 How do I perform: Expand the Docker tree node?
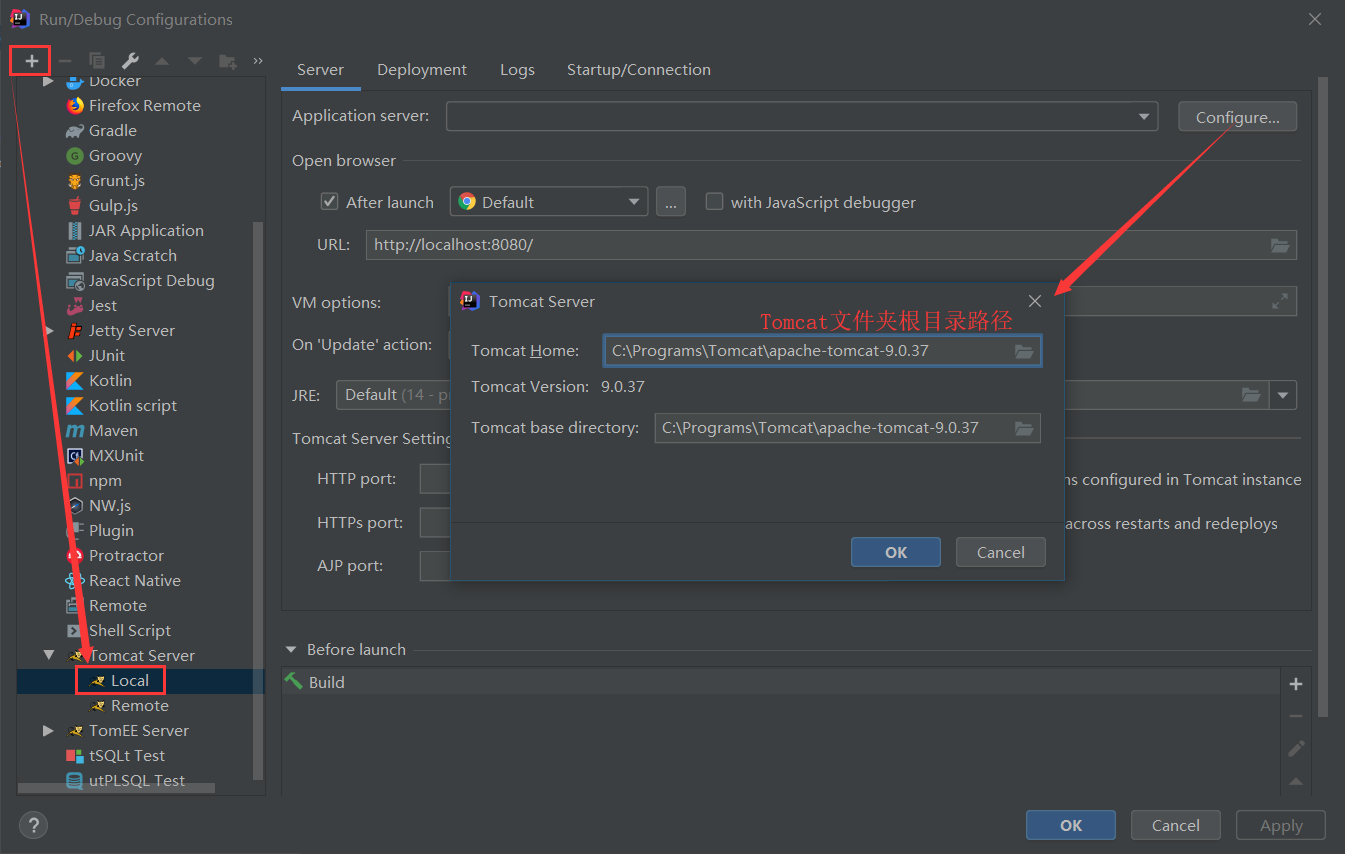48,81
